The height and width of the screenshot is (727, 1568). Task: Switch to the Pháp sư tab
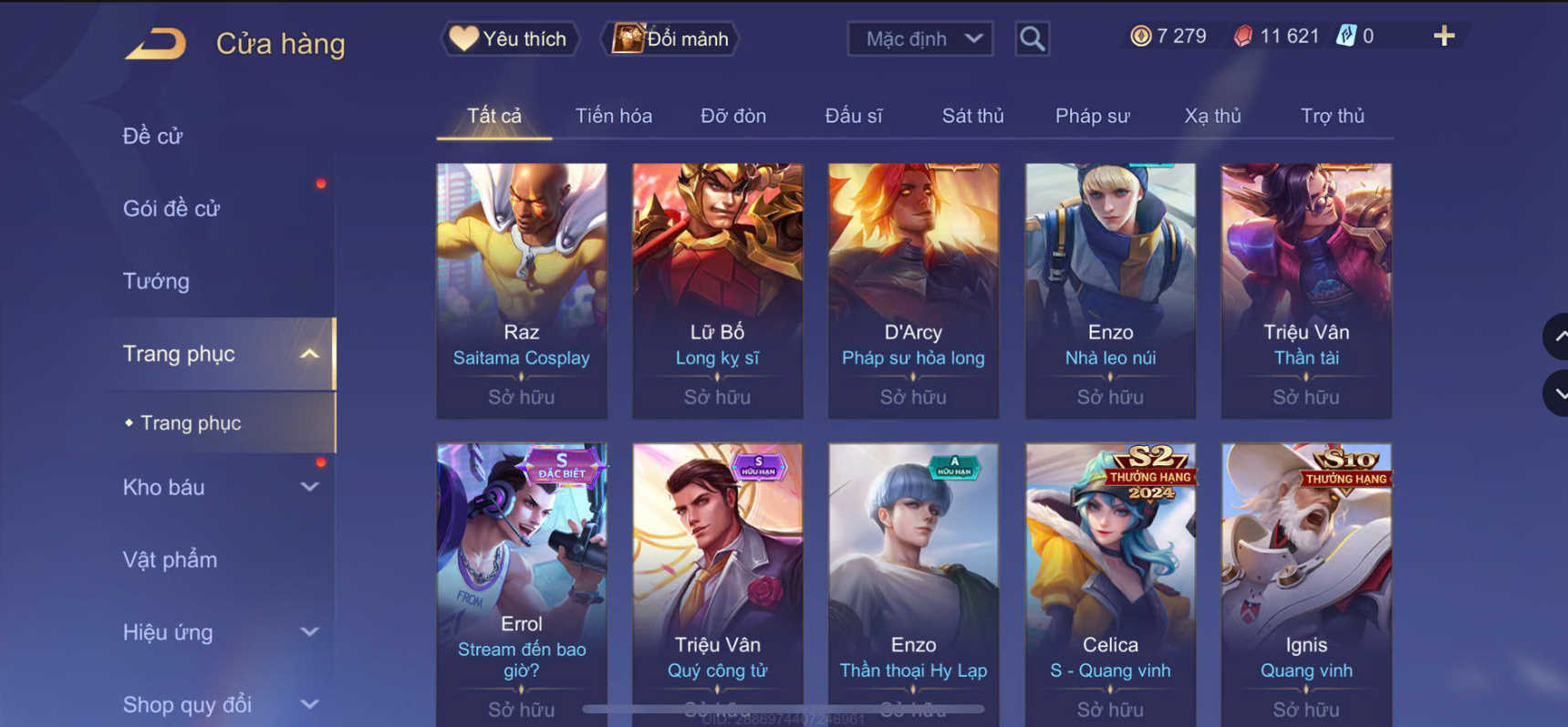(x=1092, y=116)
